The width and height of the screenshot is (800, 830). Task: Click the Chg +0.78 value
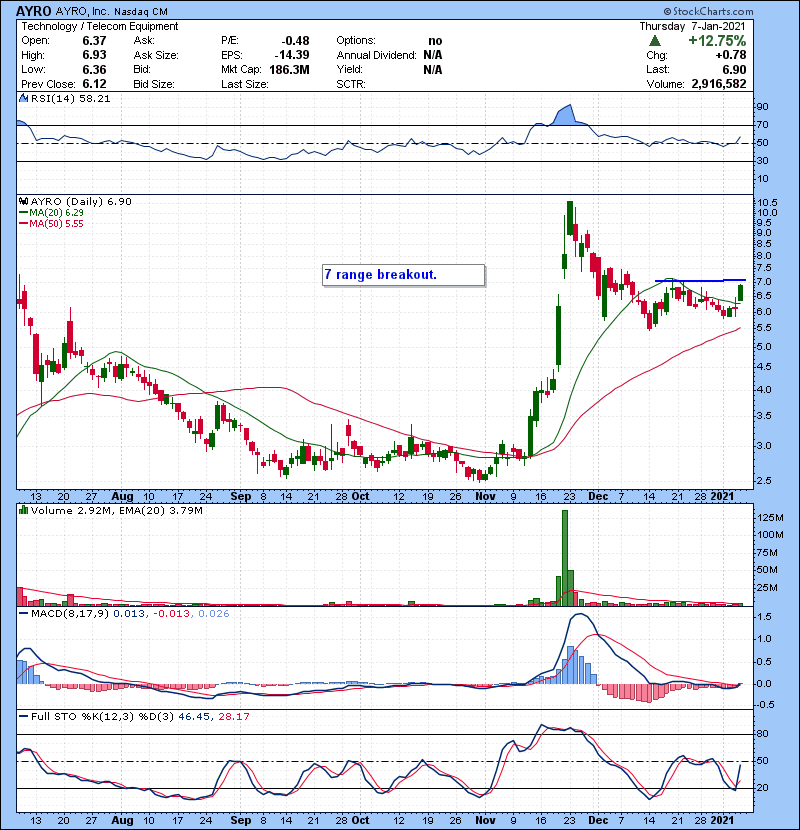point(731,55)
